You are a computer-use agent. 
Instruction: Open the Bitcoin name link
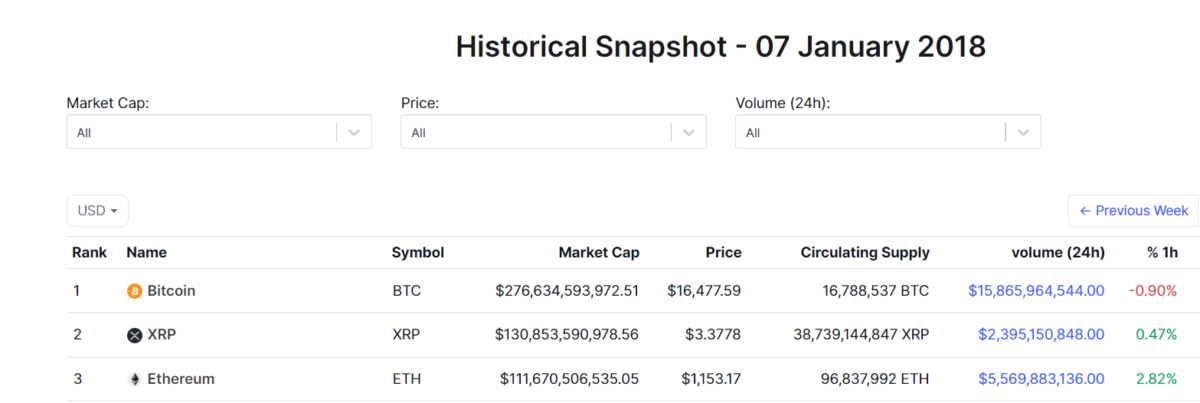[171, 291]
